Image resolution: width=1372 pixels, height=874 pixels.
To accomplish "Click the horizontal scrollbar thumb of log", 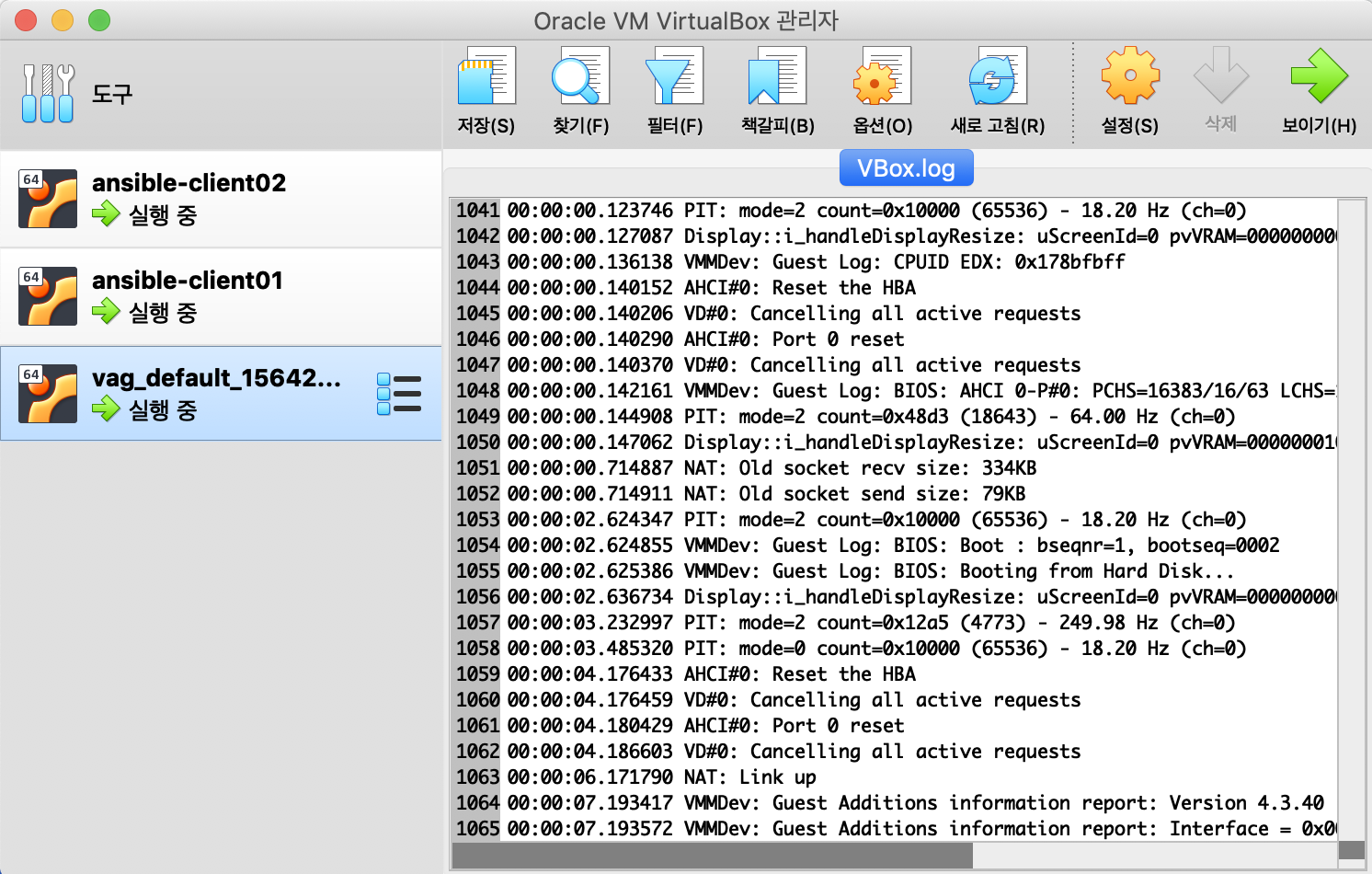I will (x=713, y=856).
